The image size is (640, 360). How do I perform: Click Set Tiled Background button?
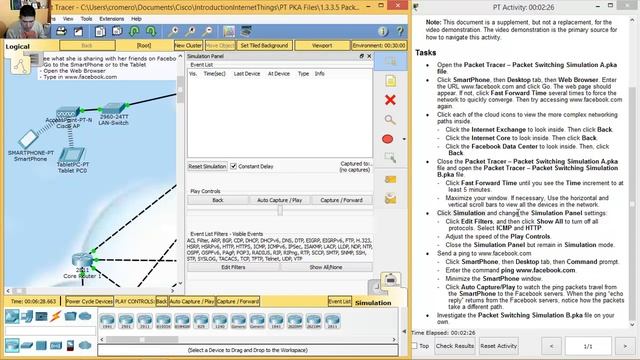tap(264, 45)
